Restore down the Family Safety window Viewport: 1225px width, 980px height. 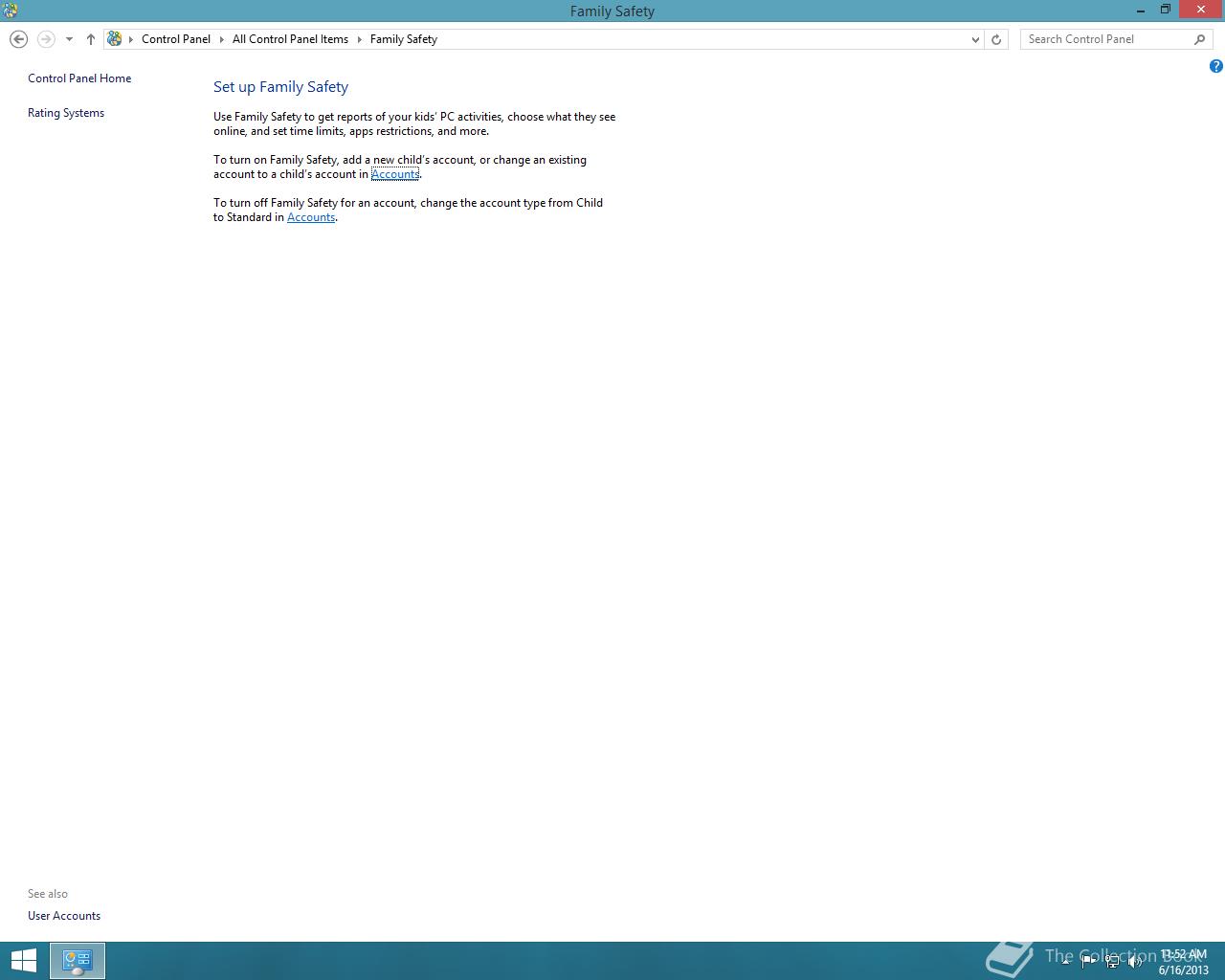(x=1166, y=11)
